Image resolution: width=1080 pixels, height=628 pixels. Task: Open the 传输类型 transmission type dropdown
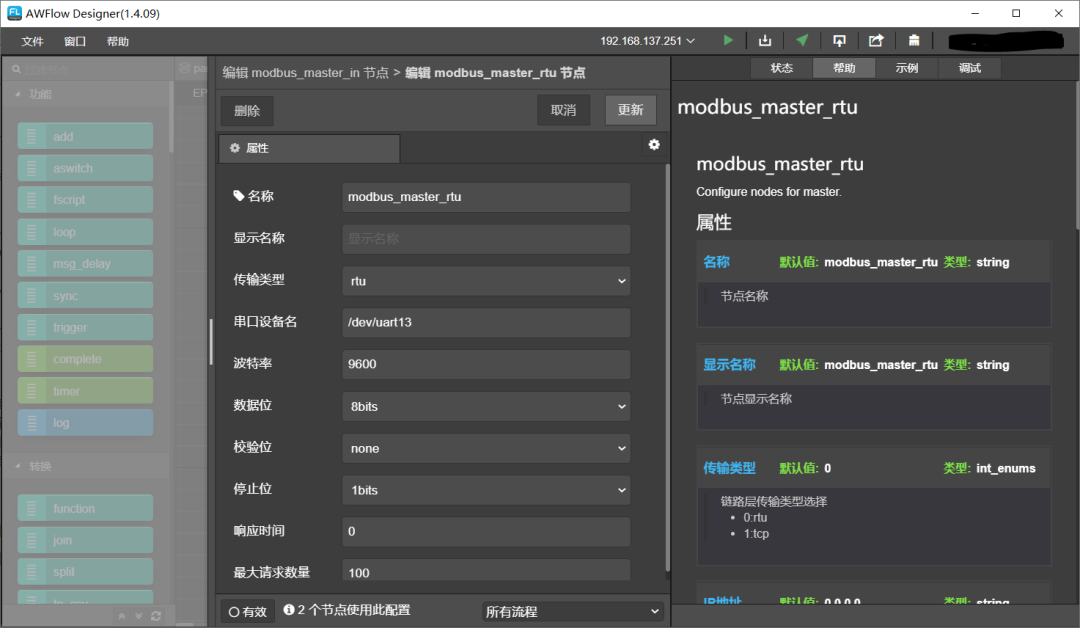pyautogui.click(x=486, y=281)
